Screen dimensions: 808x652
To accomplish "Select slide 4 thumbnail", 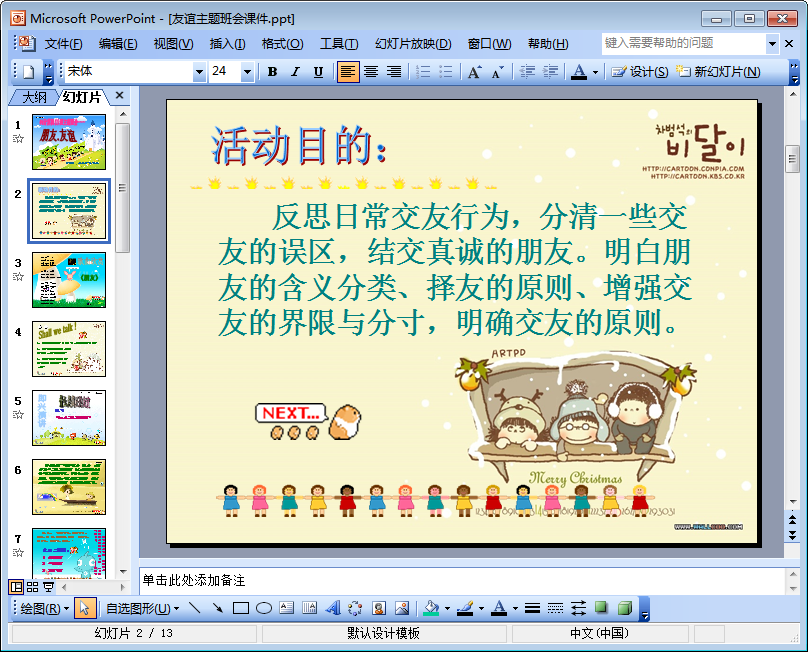I will (69, 349).
